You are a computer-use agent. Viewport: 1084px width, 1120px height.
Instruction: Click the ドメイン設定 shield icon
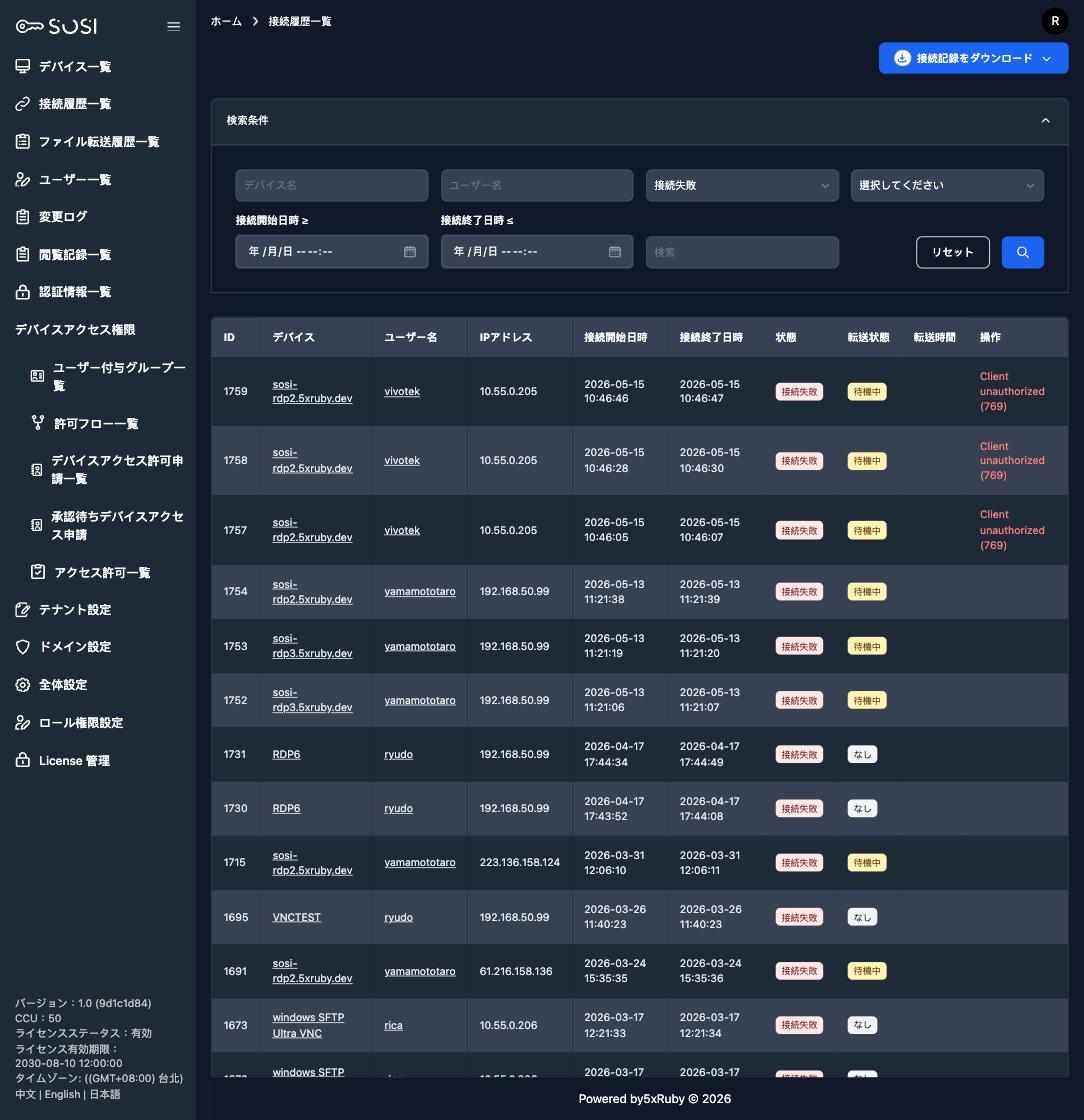click(23, 646)
